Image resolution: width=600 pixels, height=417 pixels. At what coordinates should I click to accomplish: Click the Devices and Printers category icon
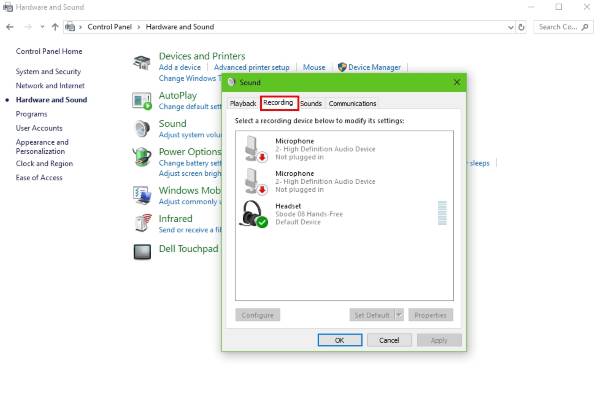[142, 63]
